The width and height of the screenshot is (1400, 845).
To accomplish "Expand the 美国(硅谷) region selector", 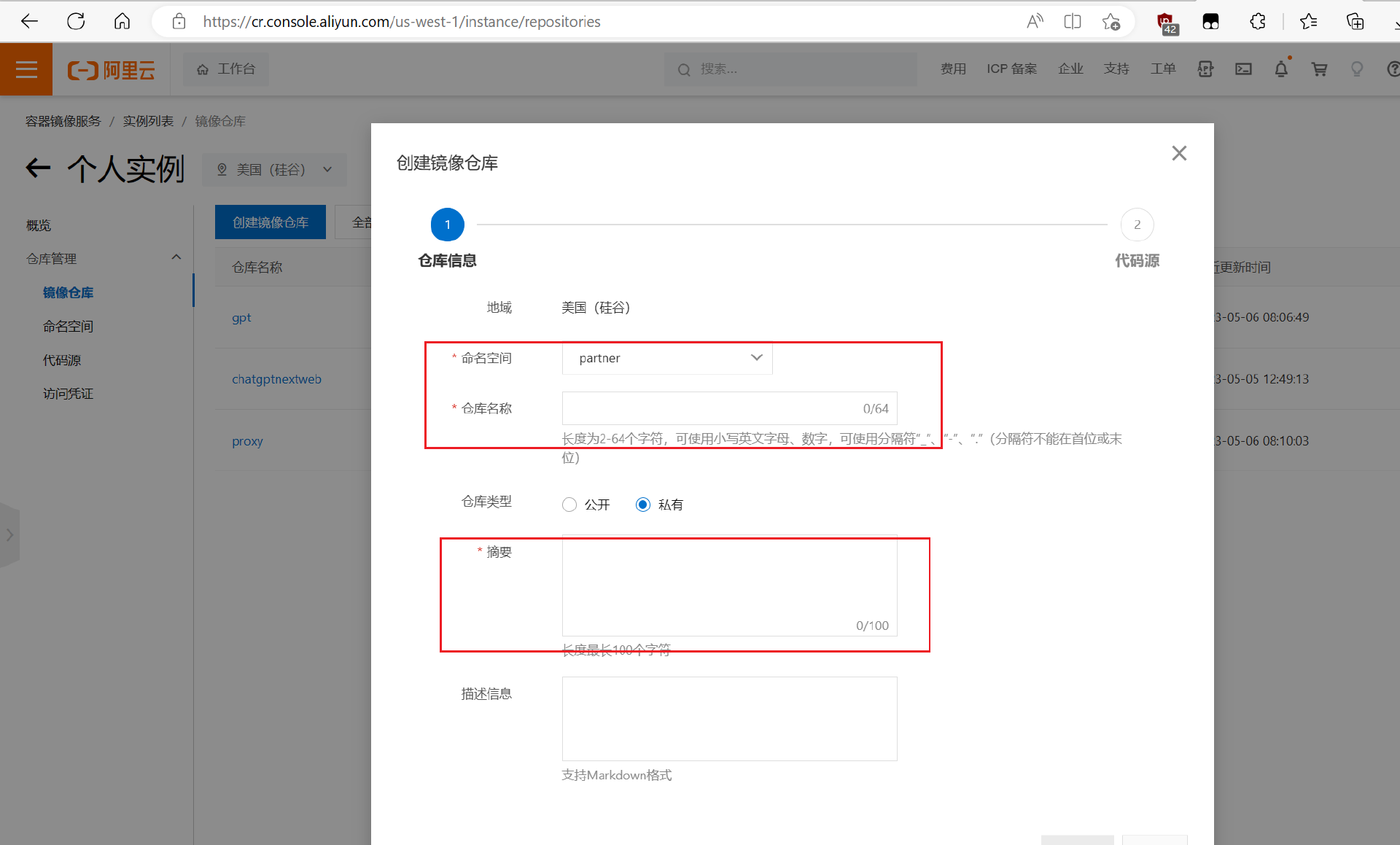I will pyautogui.click(x=274, y=170).
